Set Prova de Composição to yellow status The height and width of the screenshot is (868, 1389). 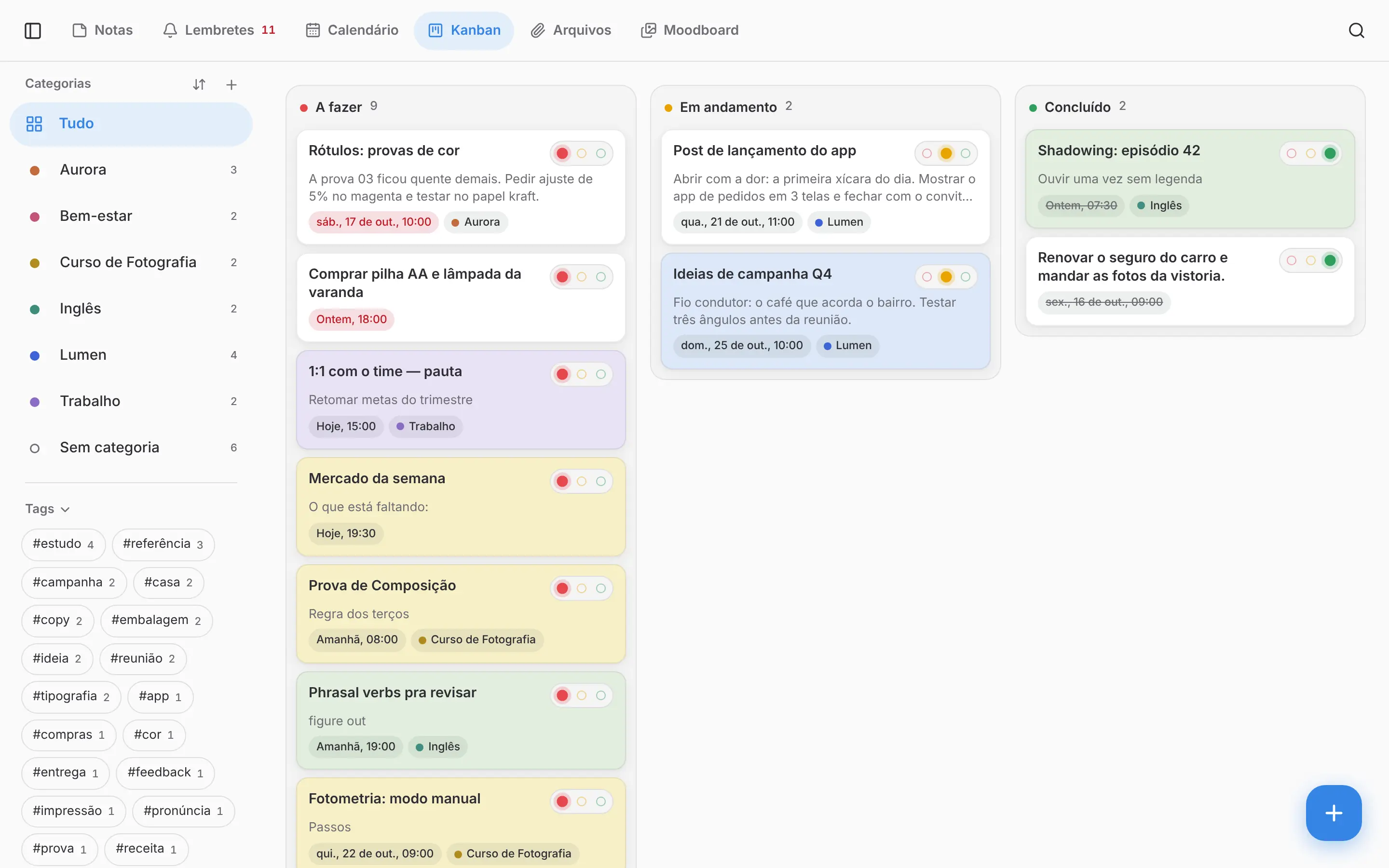click(x=582, y=588)
